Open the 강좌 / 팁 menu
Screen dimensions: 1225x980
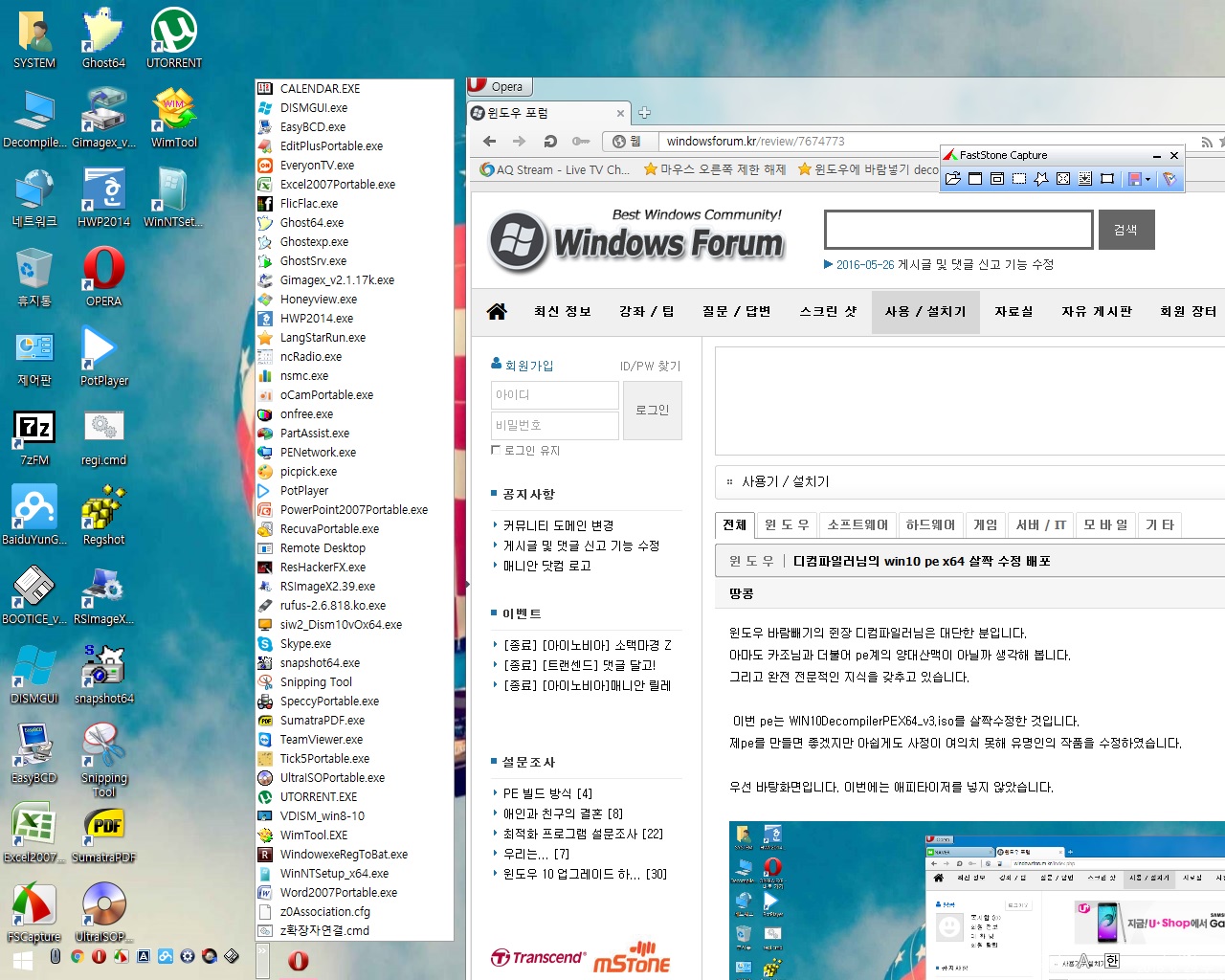[647, 311]
